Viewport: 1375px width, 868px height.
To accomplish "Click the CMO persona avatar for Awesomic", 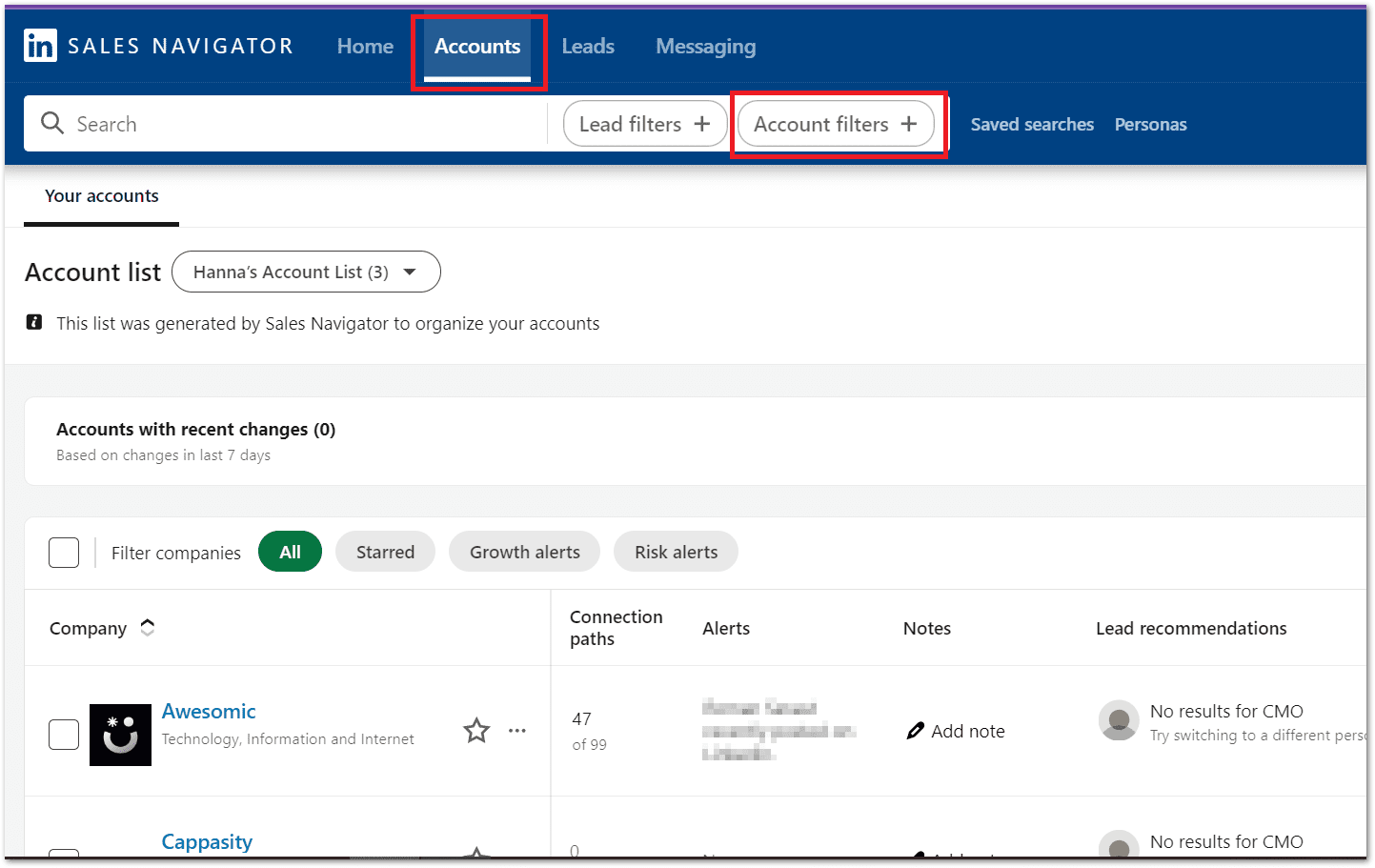I will point(1119,720).
